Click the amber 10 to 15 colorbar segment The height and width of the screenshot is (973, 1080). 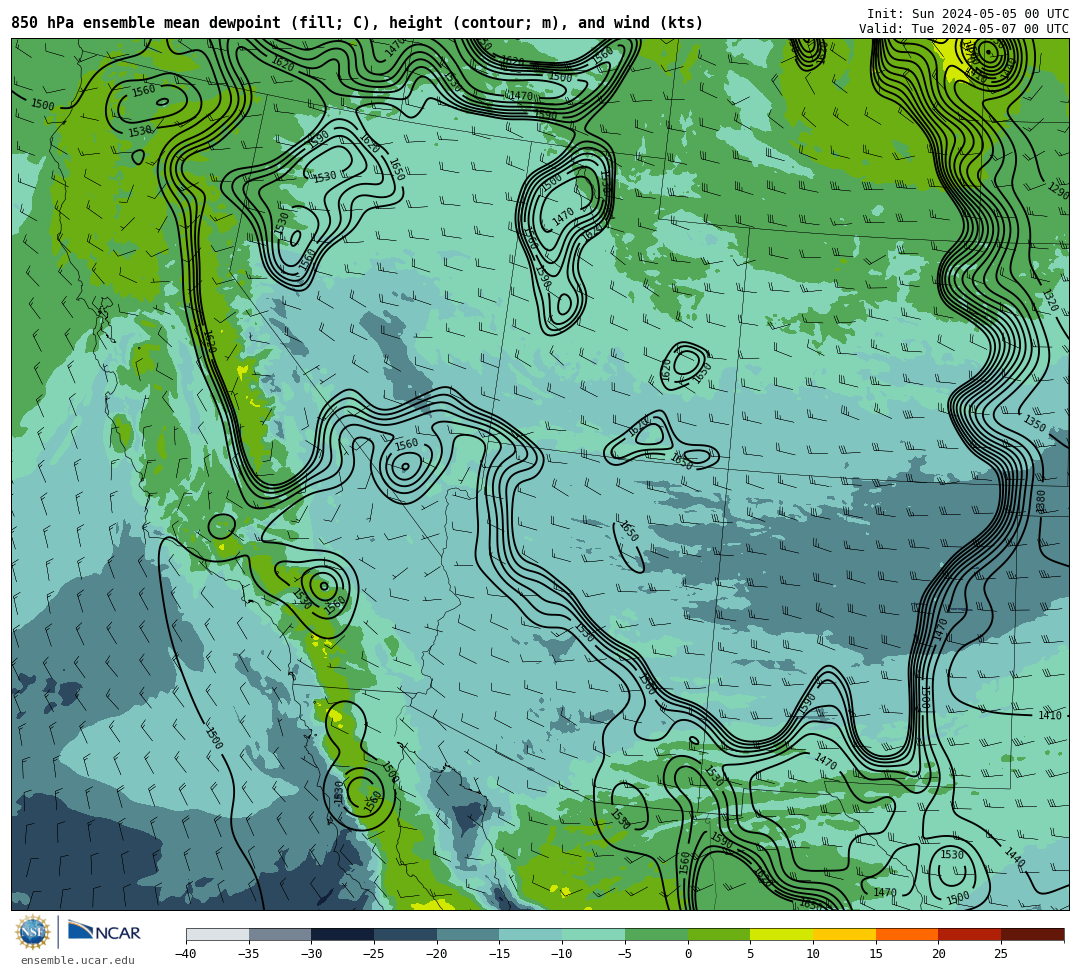coord(844,934)
